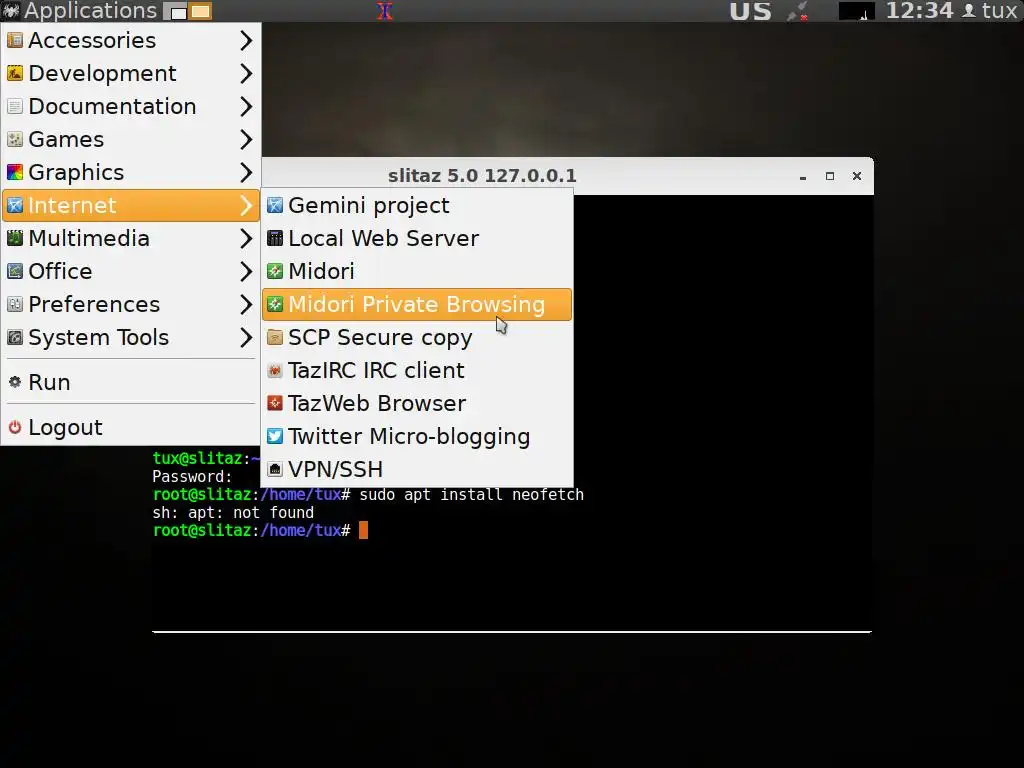Image resolution: width=1024 pixels, height=768 pixels.
Task: Choose Logout from the Applications menu
Action: click(131, 427)
